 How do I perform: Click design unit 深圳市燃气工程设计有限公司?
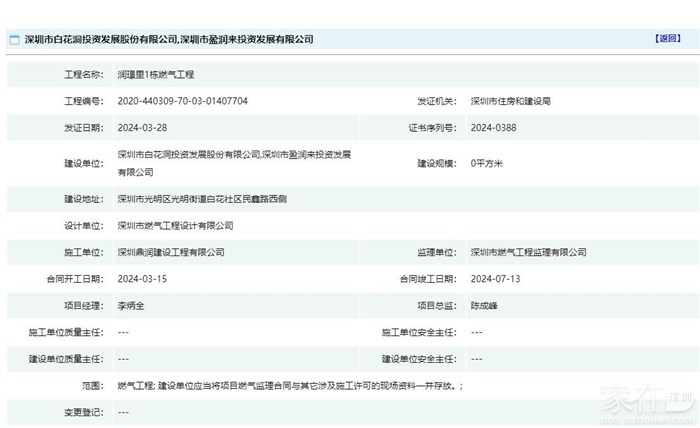[175, 225]
